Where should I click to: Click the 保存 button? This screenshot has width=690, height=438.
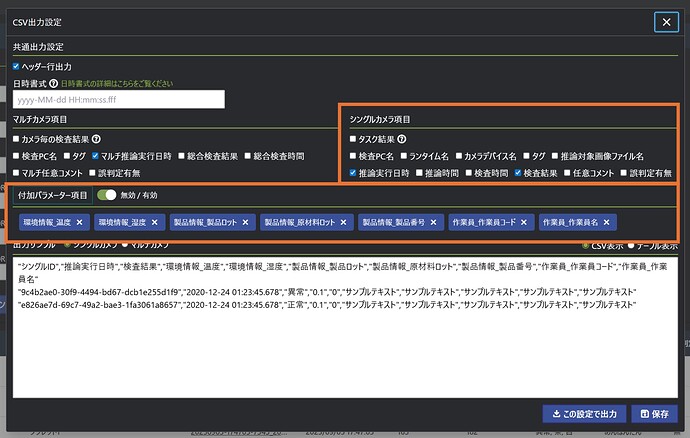click(x=654, y=414)
